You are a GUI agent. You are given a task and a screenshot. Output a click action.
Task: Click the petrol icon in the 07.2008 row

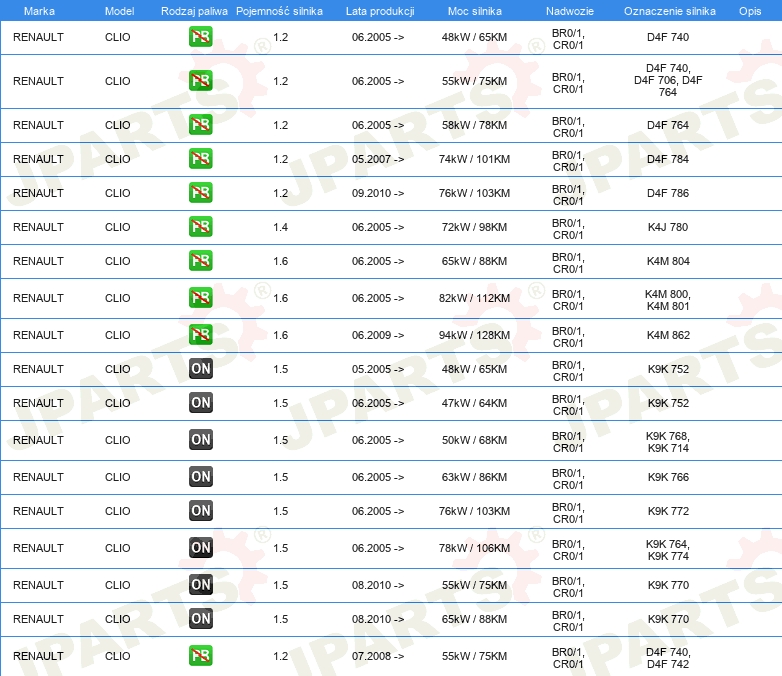200,656
